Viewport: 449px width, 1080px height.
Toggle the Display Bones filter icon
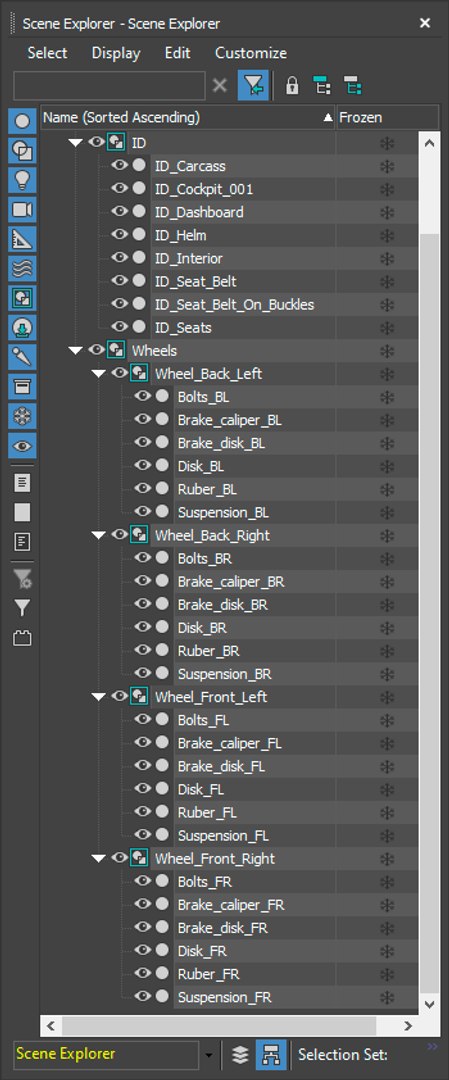click(22, 357)
